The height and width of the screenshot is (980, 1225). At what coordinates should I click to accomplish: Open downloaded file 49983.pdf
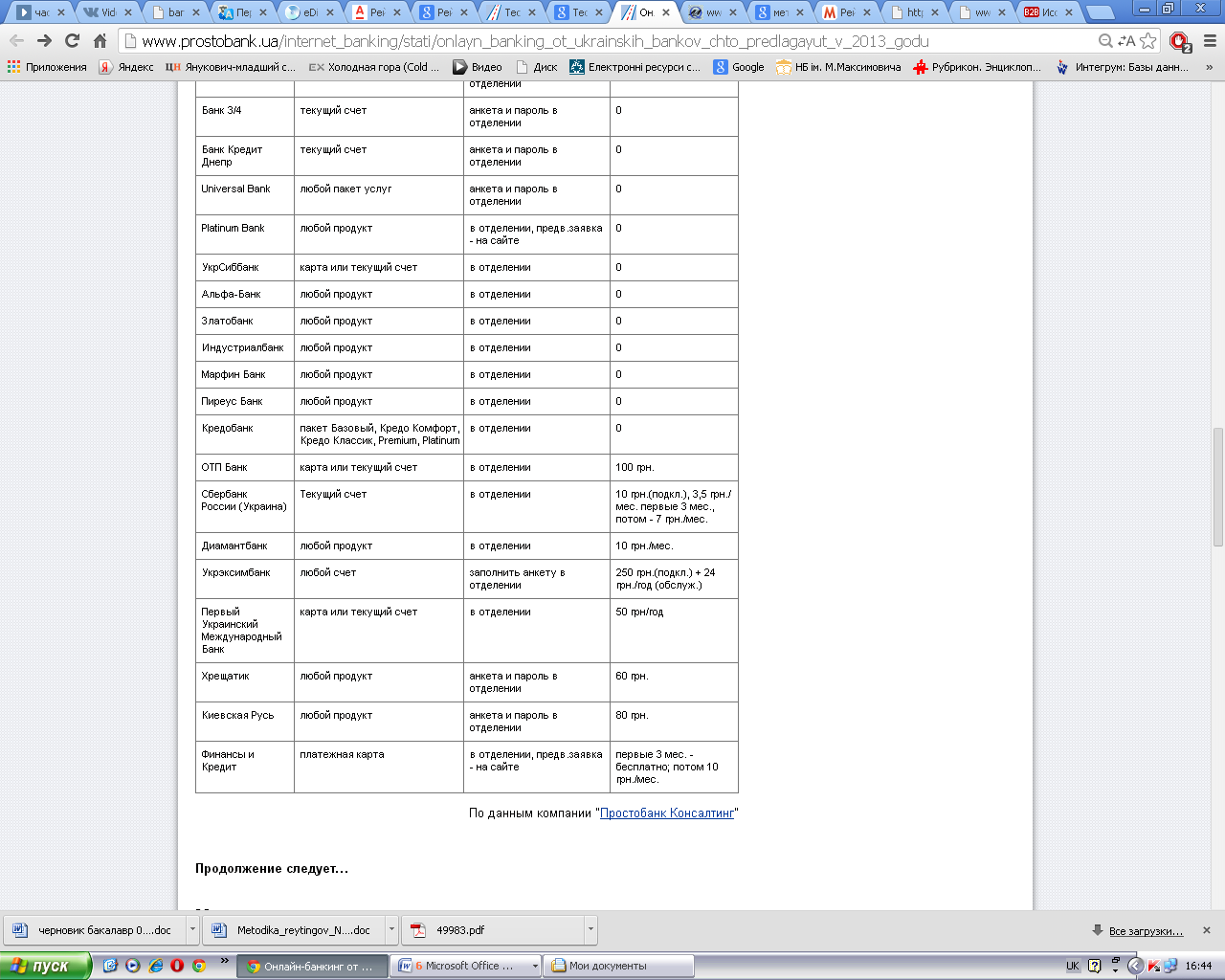click(494, 930)
